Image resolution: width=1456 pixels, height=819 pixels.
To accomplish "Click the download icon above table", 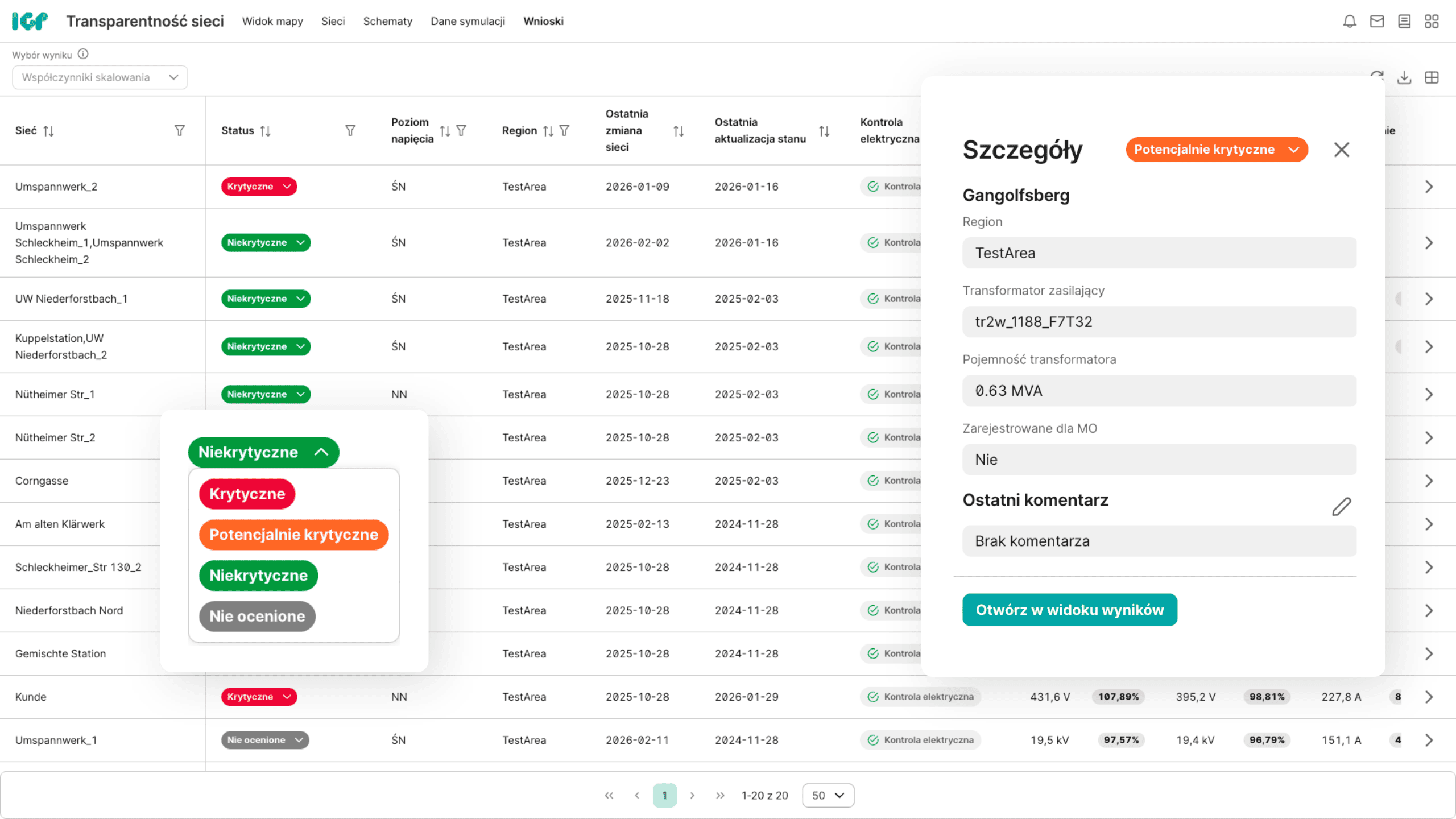I will pyautogui.click(x=1404, y=77).
